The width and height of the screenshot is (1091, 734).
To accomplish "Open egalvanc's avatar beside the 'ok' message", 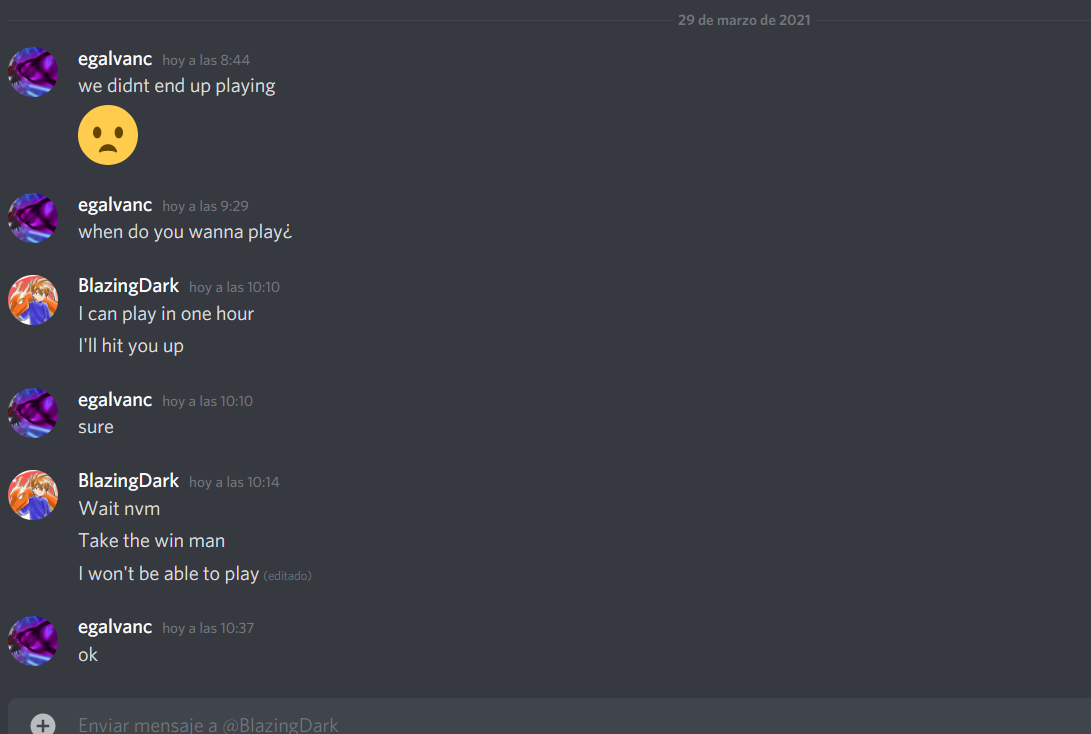I will click(33, 641).
